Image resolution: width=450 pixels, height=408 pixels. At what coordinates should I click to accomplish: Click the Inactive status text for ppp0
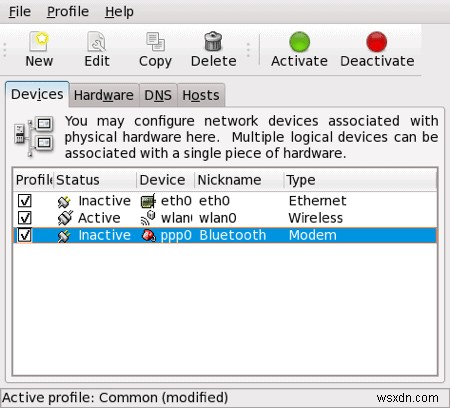(104, 235)
